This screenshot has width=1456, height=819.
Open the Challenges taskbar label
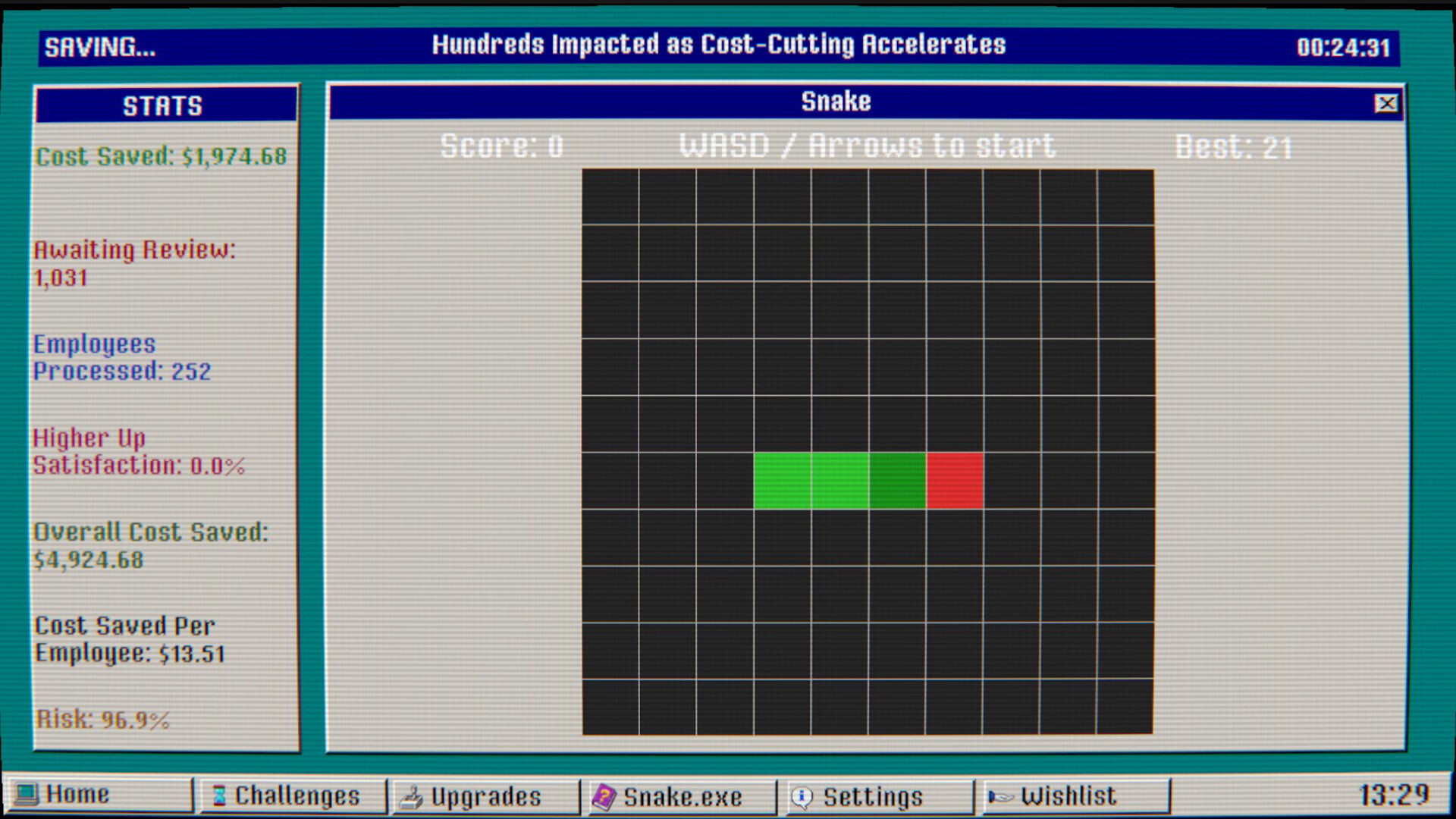(x=297, y=795)
